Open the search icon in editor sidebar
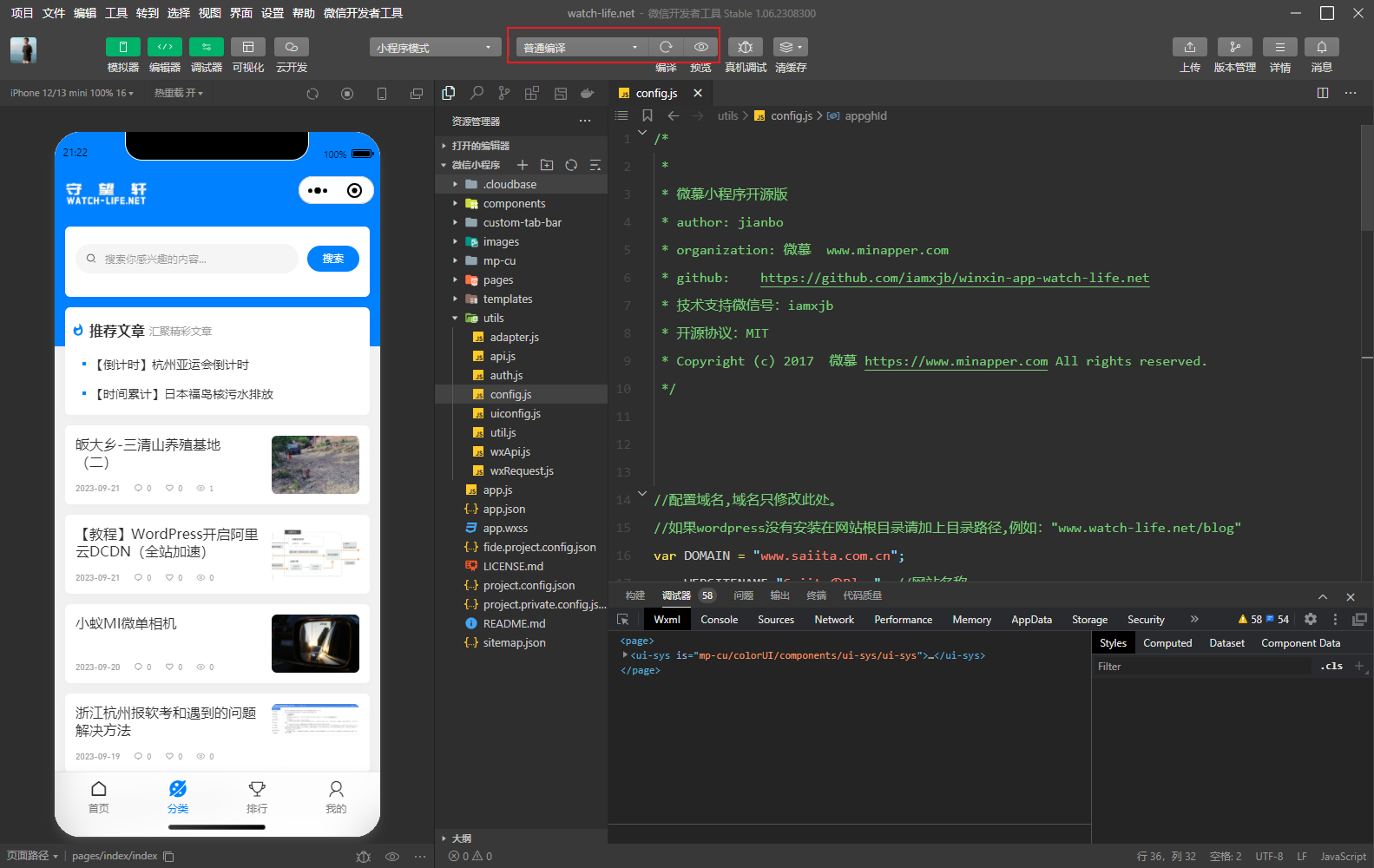This screenshot has height=868, width=1374. pyautogui.click(x=477, y=93)
